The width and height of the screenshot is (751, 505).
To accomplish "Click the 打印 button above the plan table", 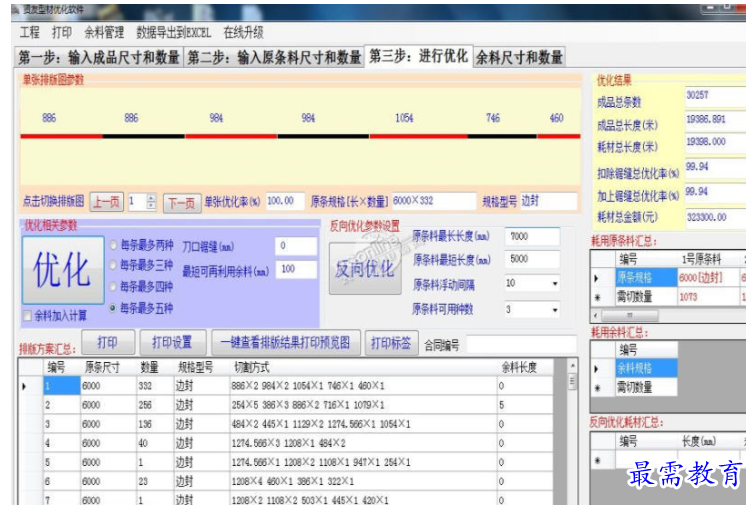I will click(x=107, y=342).
